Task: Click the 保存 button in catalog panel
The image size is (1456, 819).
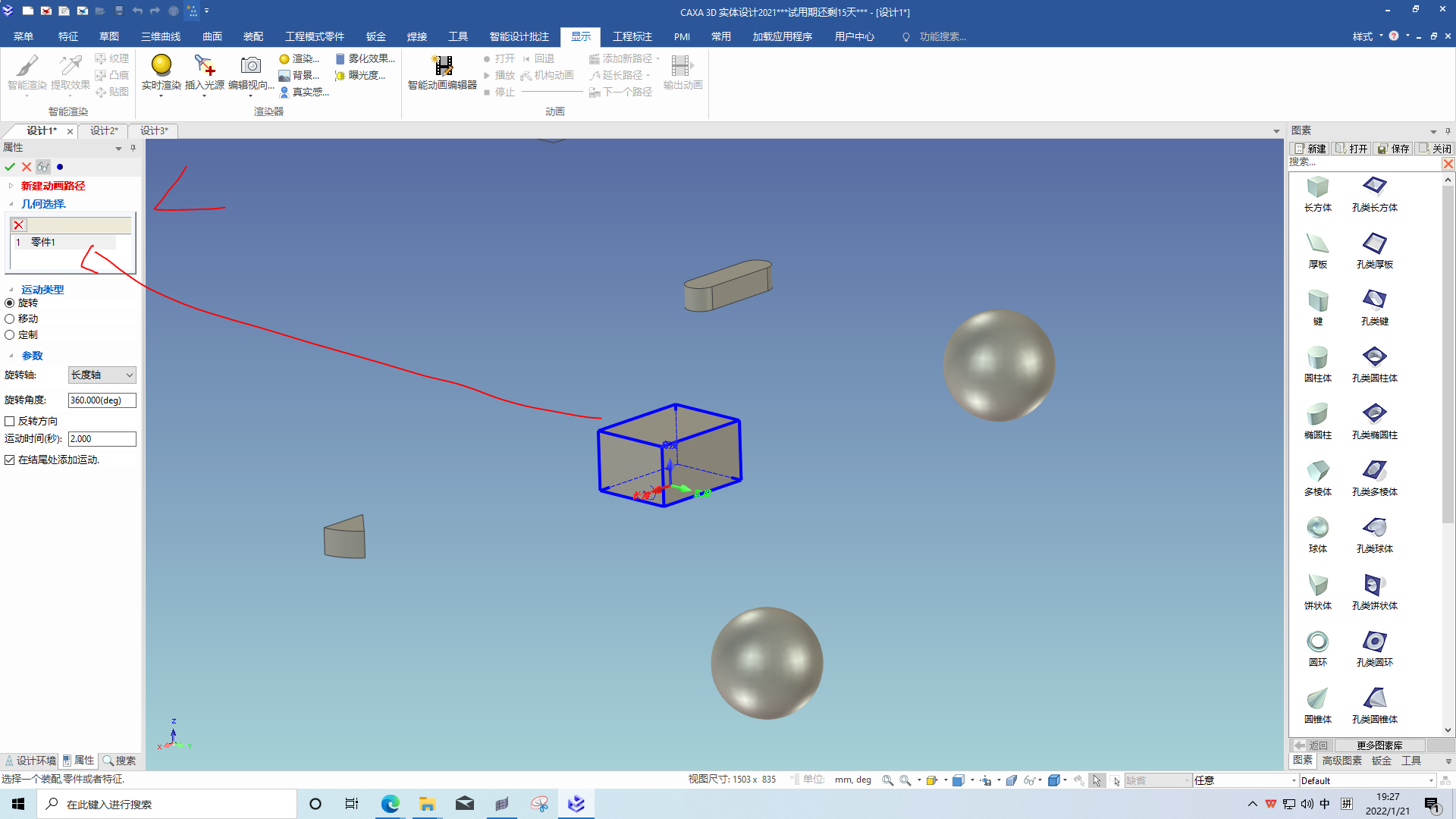Action: click(1393, 149)
